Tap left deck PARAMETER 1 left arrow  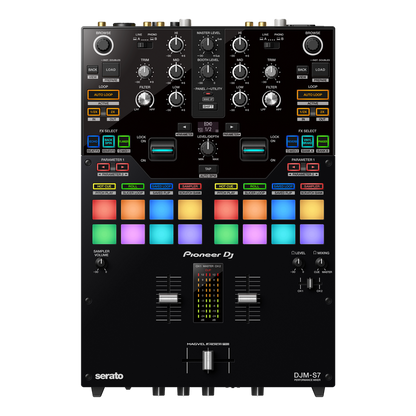coord(104,167)
